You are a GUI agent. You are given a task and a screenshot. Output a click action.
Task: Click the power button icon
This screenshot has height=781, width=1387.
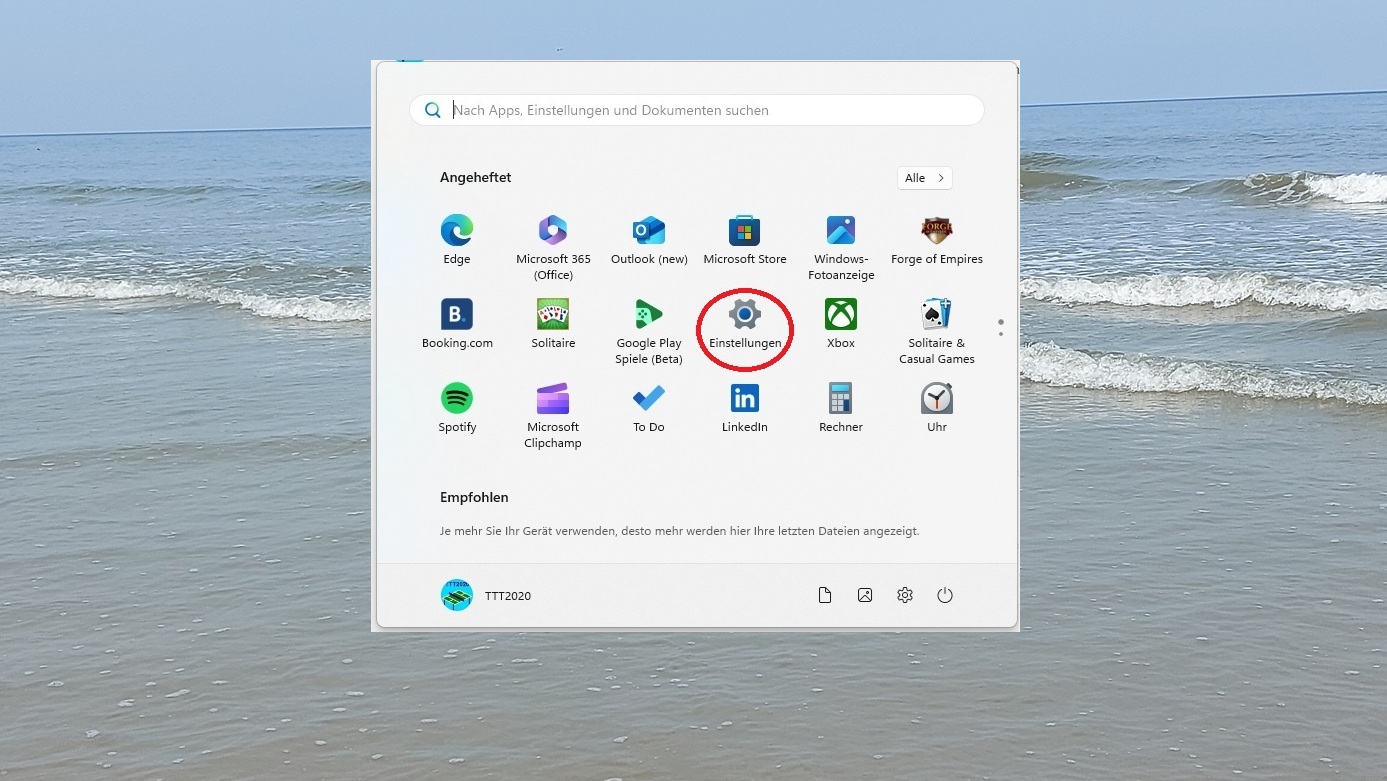click(x=945, y=595)
